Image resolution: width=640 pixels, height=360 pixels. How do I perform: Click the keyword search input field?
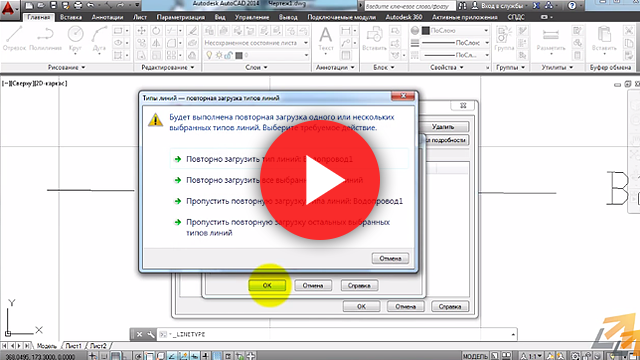[x=410, y=6]
